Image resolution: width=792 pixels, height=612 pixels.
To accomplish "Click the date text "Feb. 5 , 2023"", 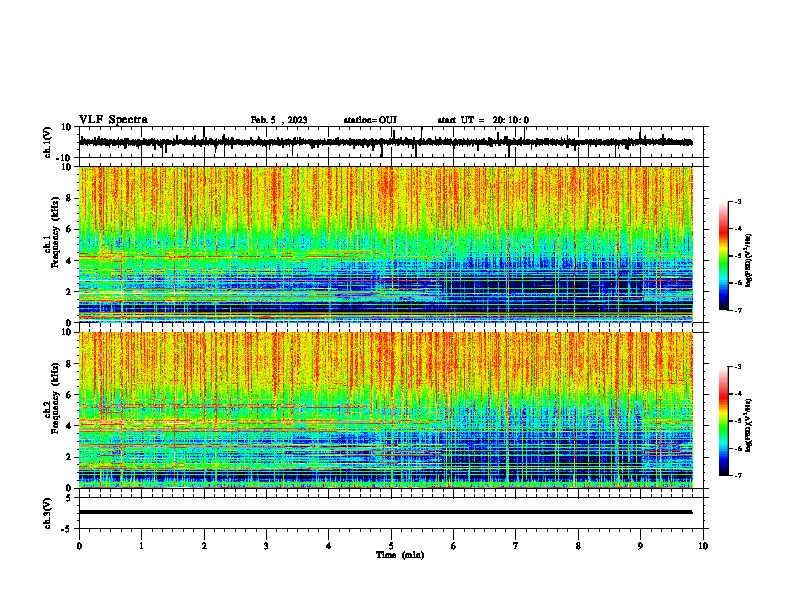I will point(279,120).
